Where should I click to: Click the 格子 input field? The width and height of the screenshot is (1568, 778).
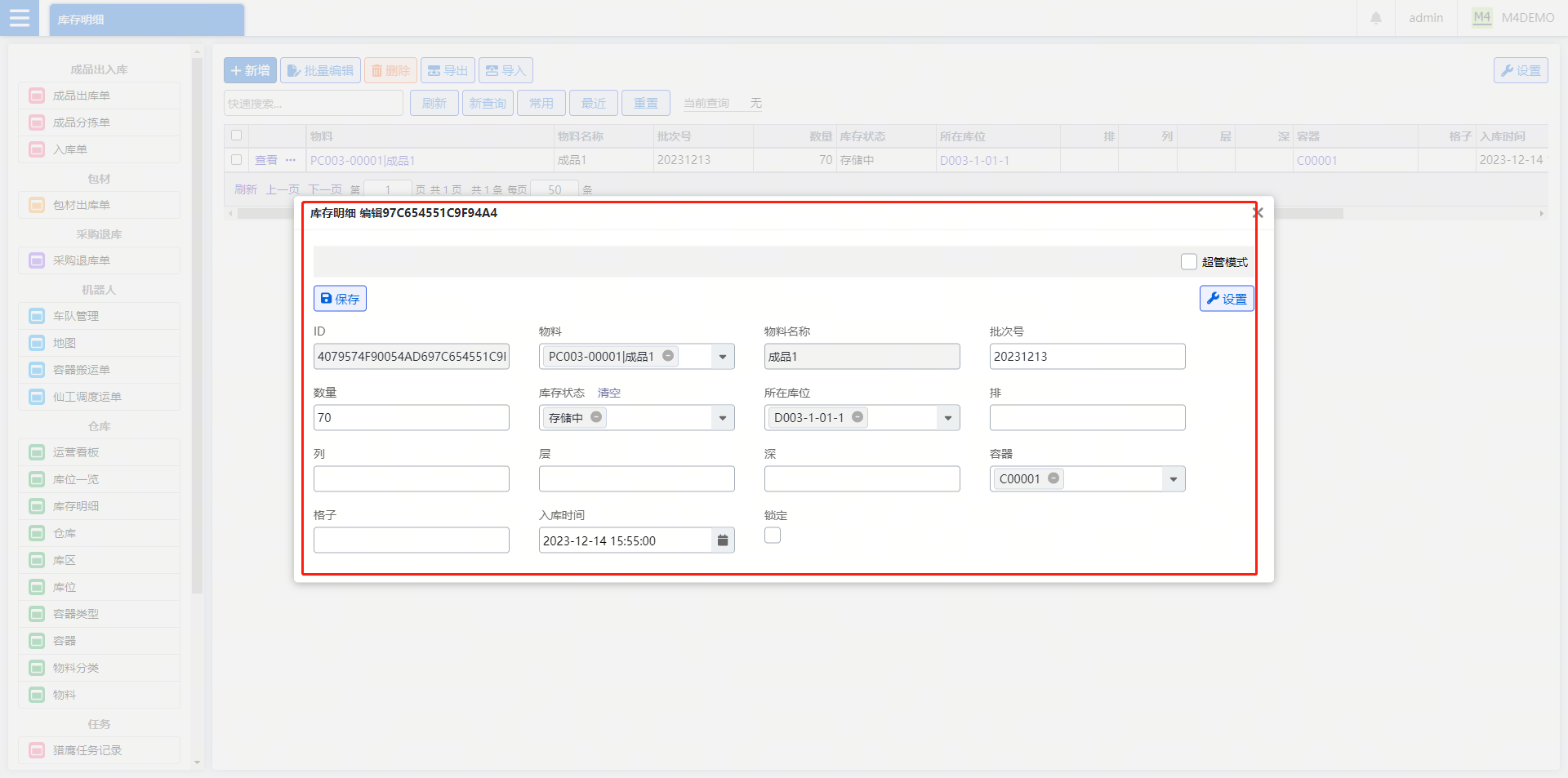(x=411, y=540)
